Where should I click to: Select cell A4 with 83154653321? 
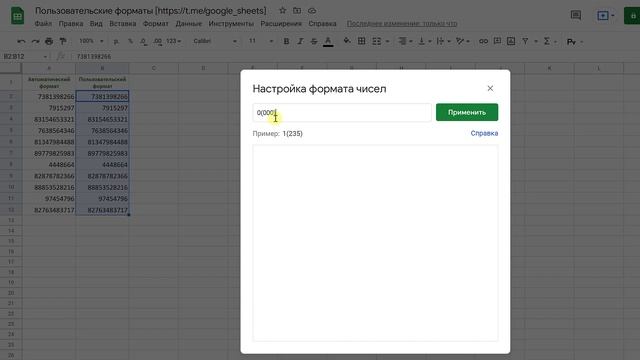tap(49, 119)
